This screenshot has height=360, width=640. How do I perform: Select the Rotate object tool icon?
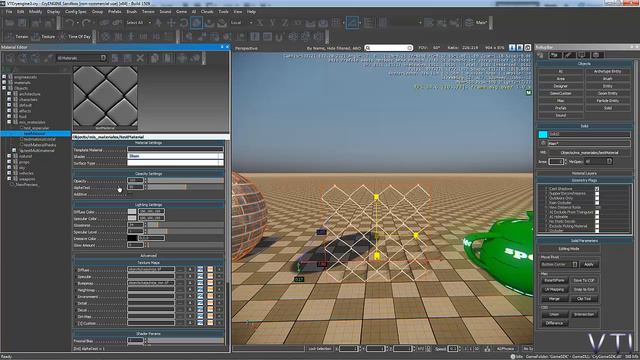184,23
